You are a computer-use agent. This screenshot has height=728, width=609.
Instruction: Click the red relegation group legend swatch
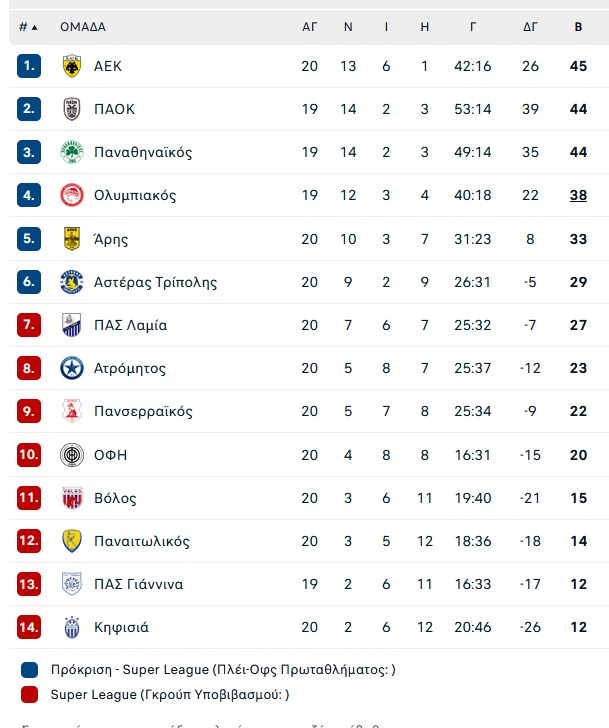pos(30,695)
